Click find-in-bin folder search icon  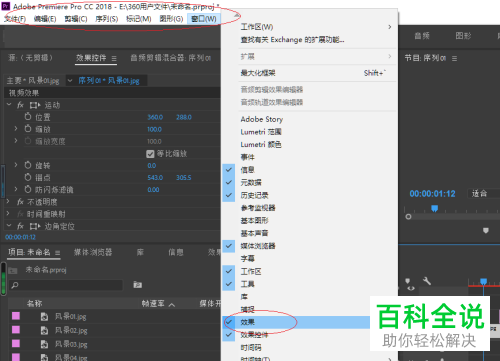(x=138, y=285)
